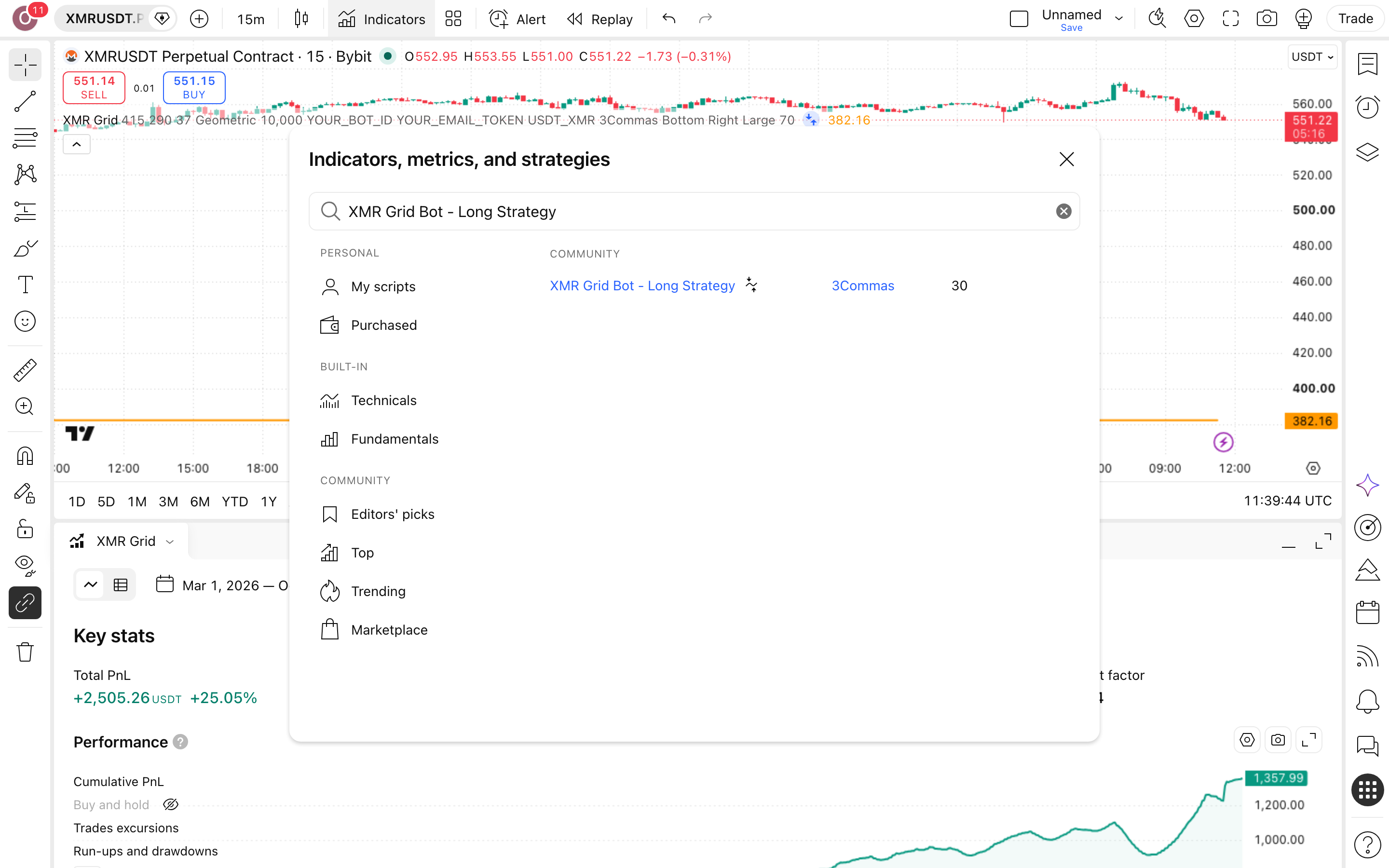Remove objects with the trash icon
Viewport: 1389px width, 868px height.
pos(25,651)
